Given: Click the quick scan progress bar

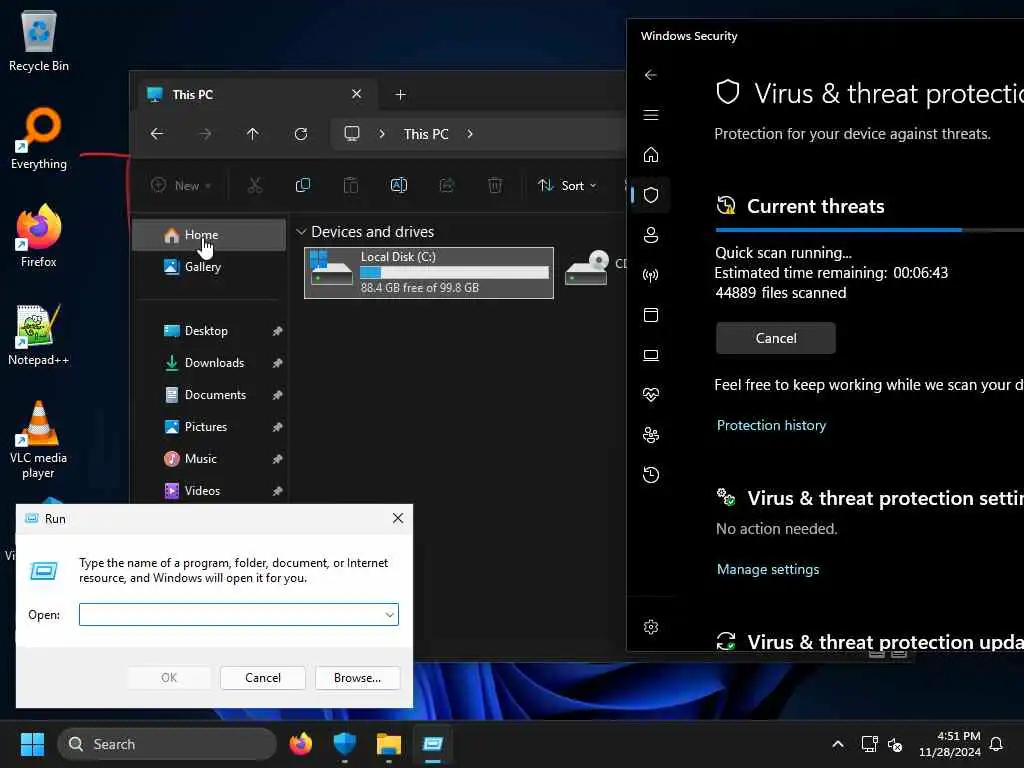Looking at the screenshot, I should click(x=869, y=230).
